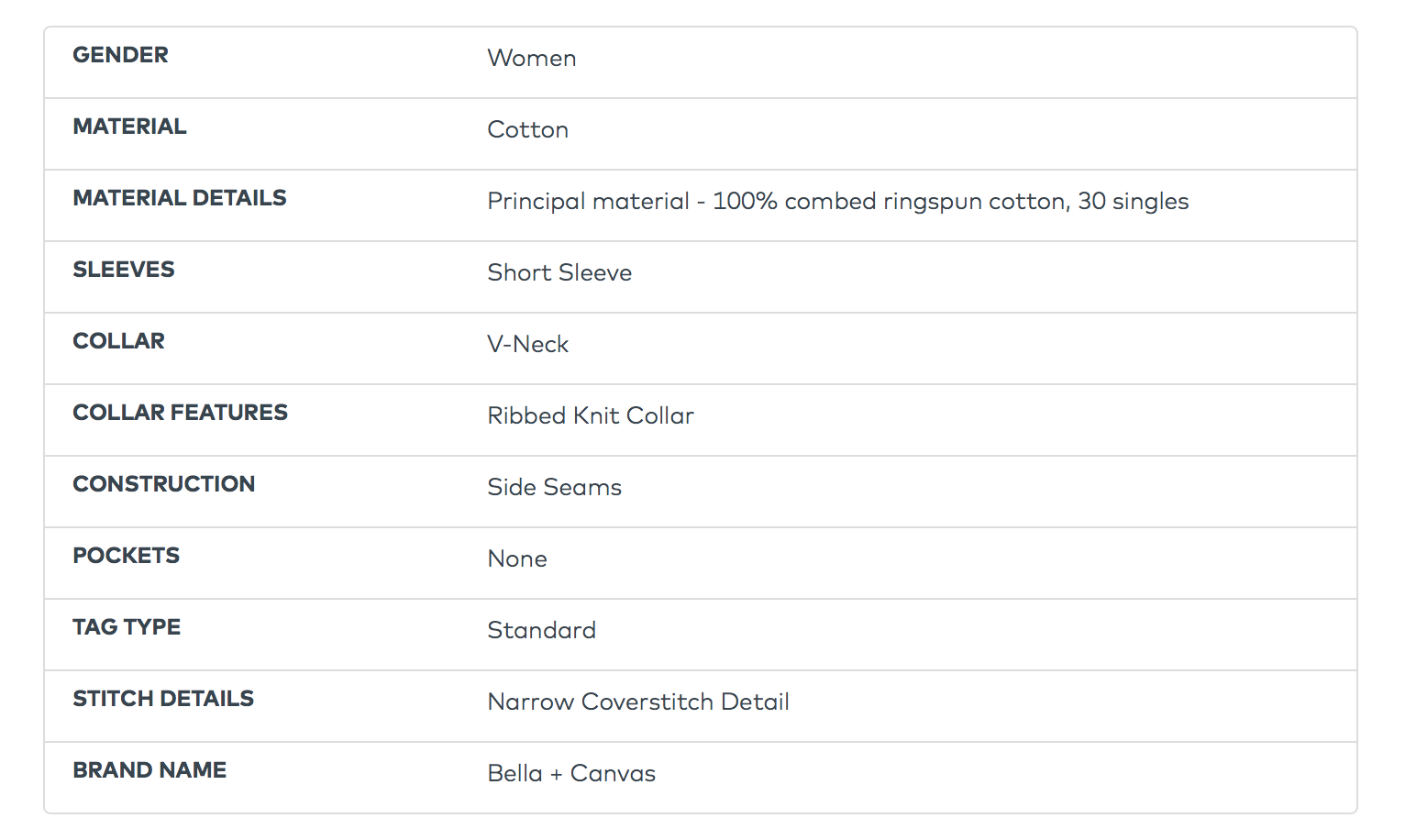Click the STITCH DETAILS label
The height and width of the screenshot is (840, 1416).
click(x=163, y=699)
